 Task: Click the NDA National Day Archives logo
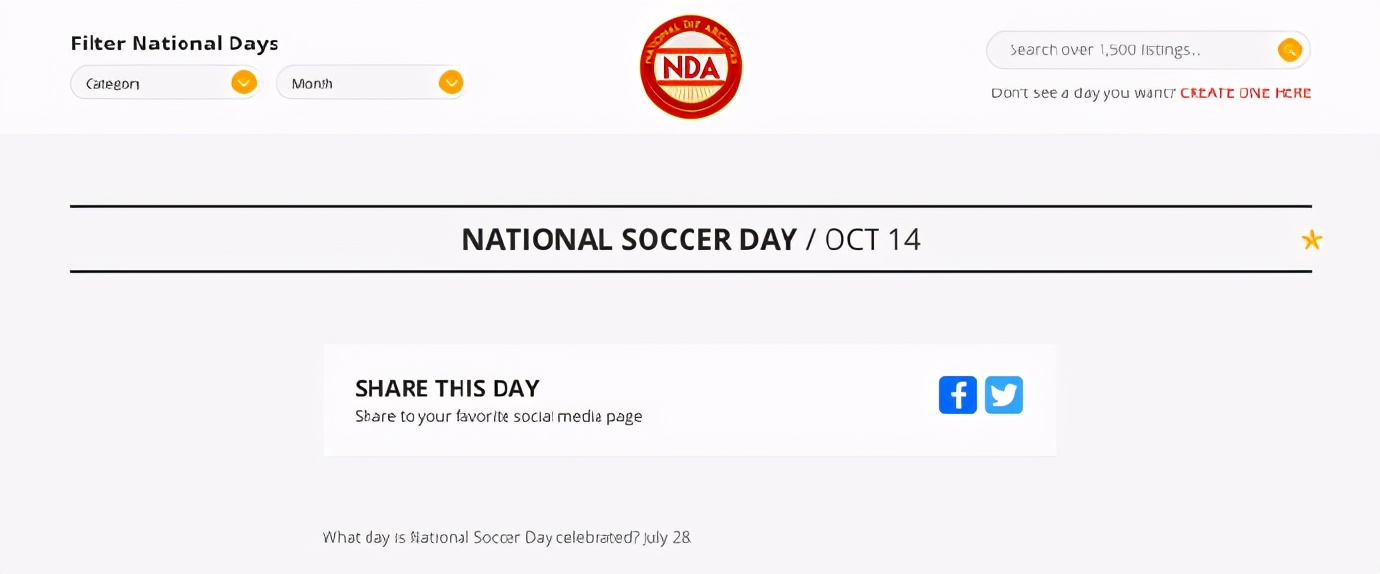tap(690, 67)
